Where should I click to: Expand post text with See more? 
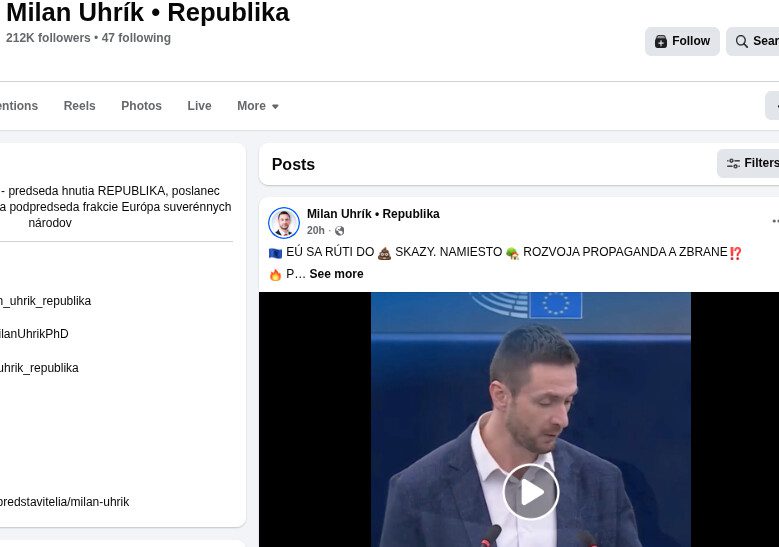(336, 274)
